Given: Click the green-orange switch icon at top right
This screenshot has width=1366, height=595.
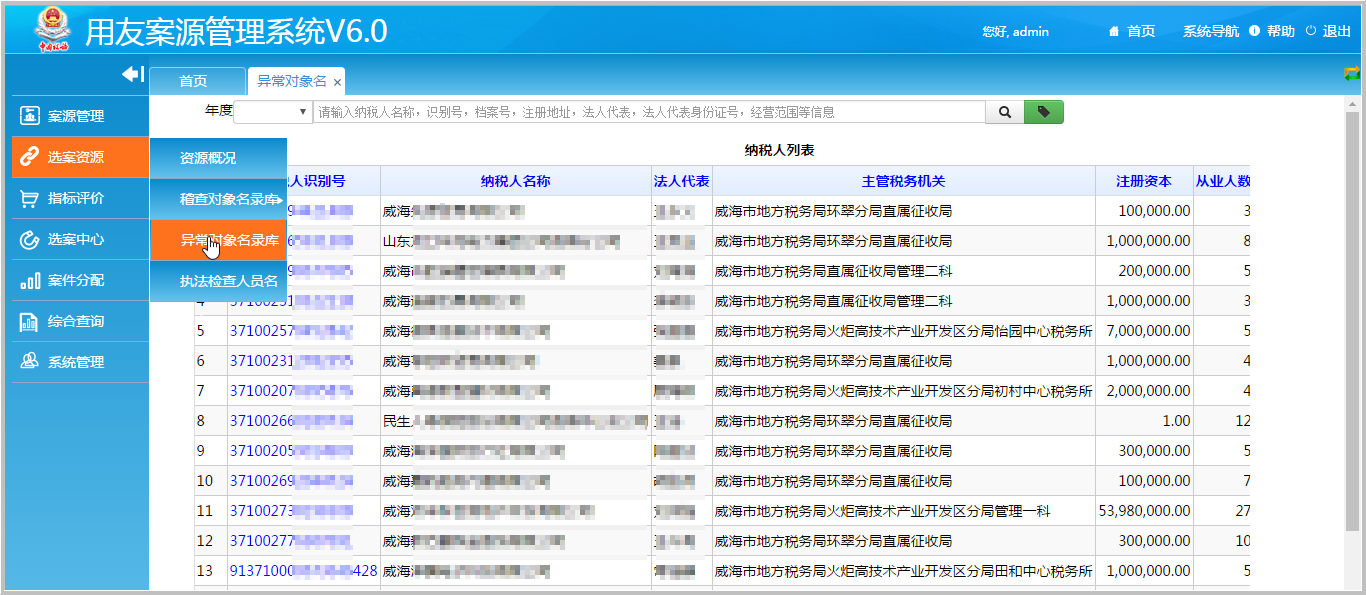Looking at the screenshot, I should (1352, 73).
